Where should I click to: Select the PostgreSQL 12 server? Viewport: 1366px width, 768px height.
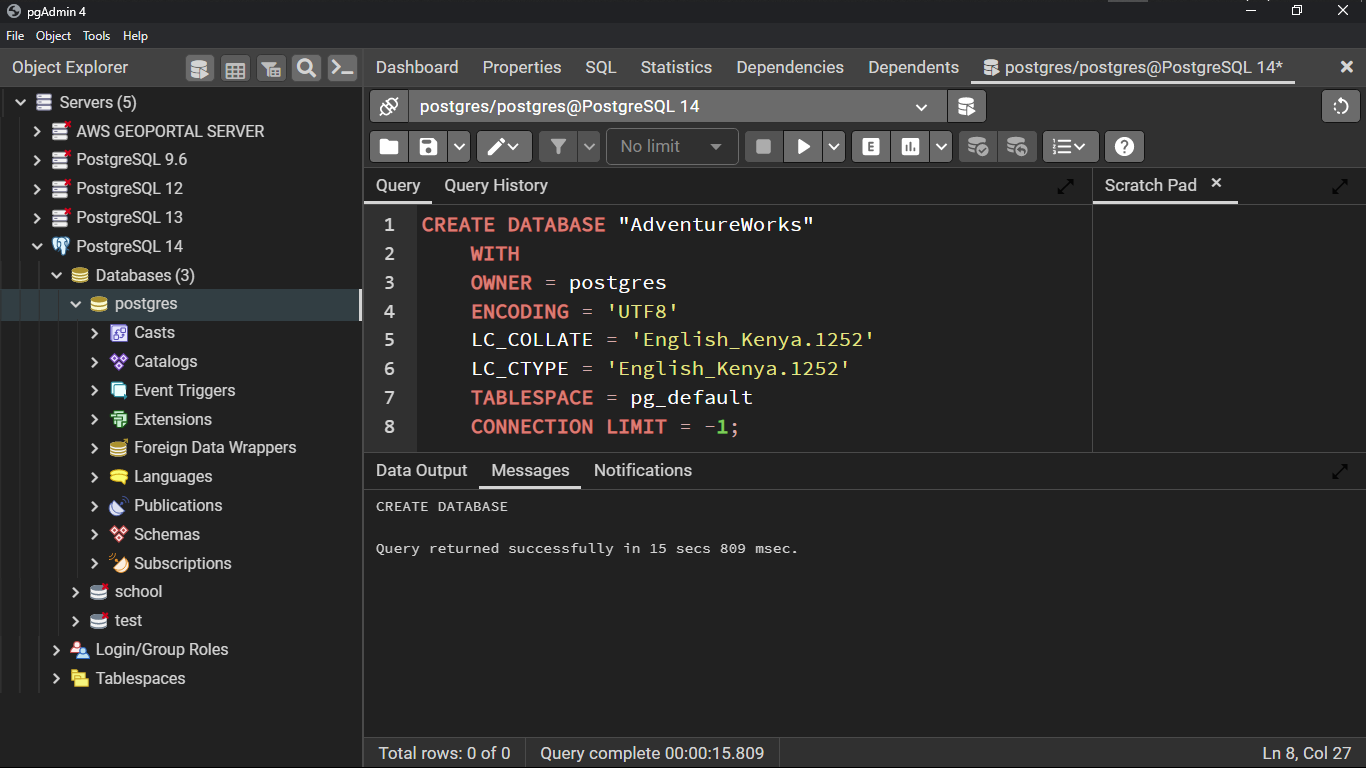coord(129,188)
